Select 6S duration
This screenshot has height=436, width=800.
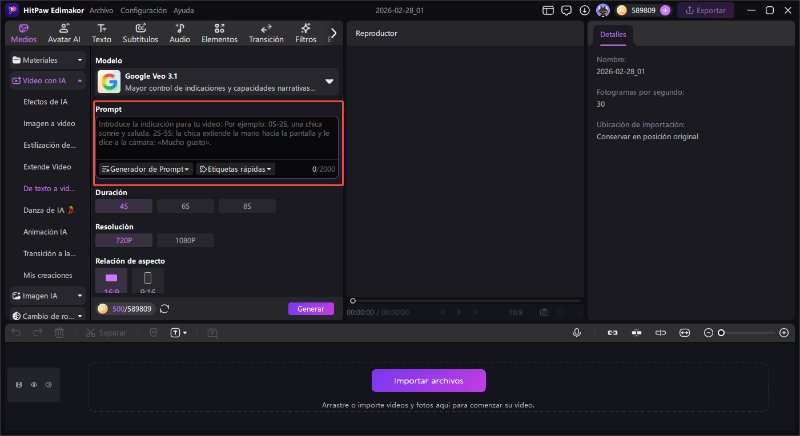(x=185, y=206)
